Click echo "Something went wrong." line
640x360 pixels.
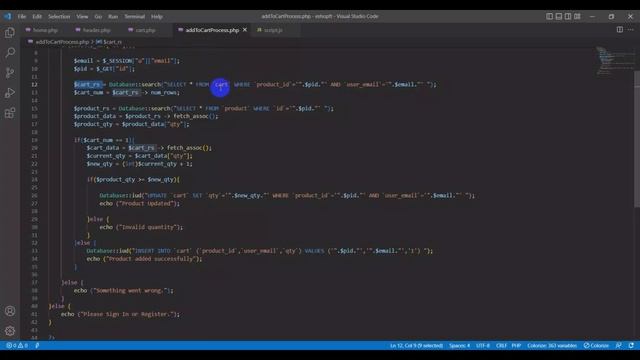pyautogui.click(x=123, y=291)
